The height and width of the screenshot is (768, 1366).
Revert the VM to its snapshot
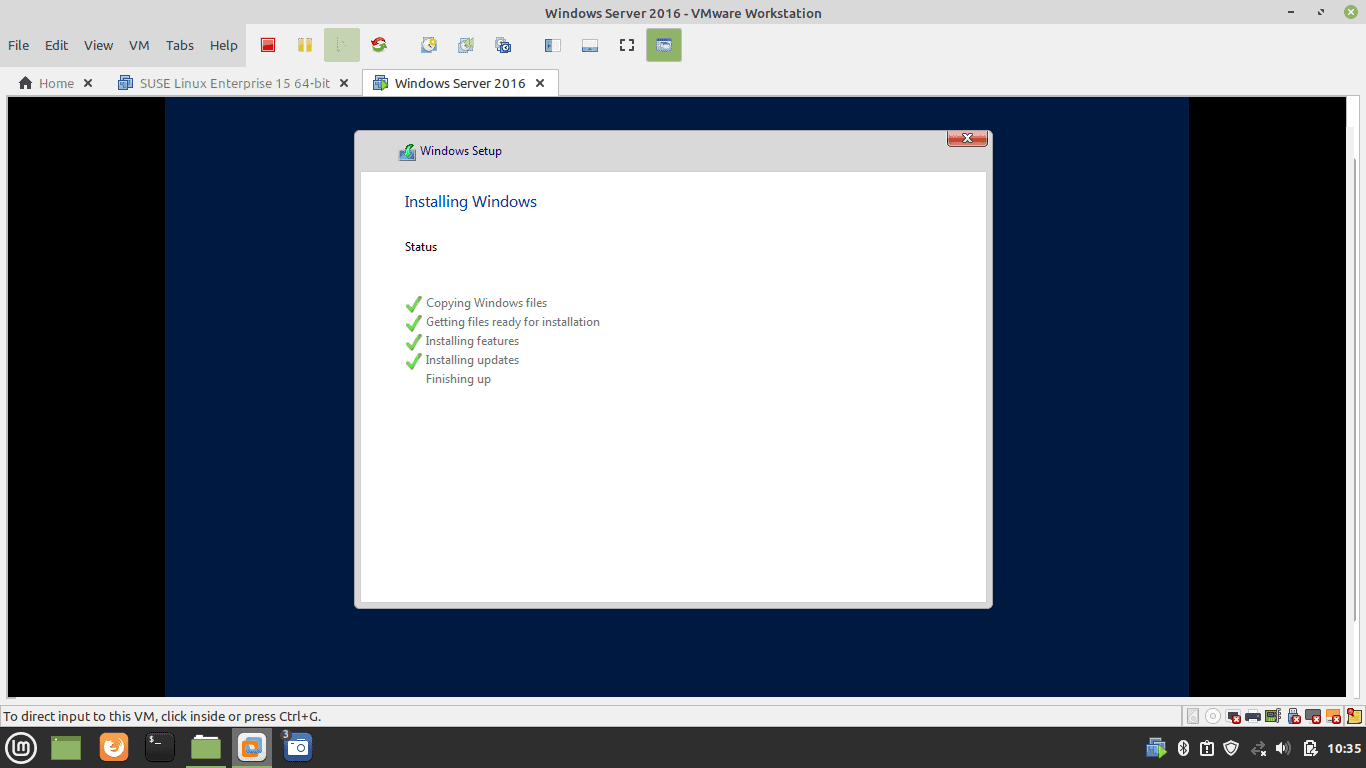point(466,45)
